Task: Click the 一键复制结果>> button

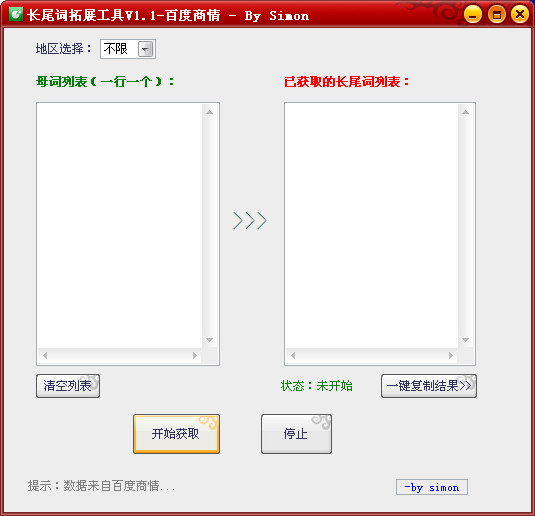Action: (429, 386)
